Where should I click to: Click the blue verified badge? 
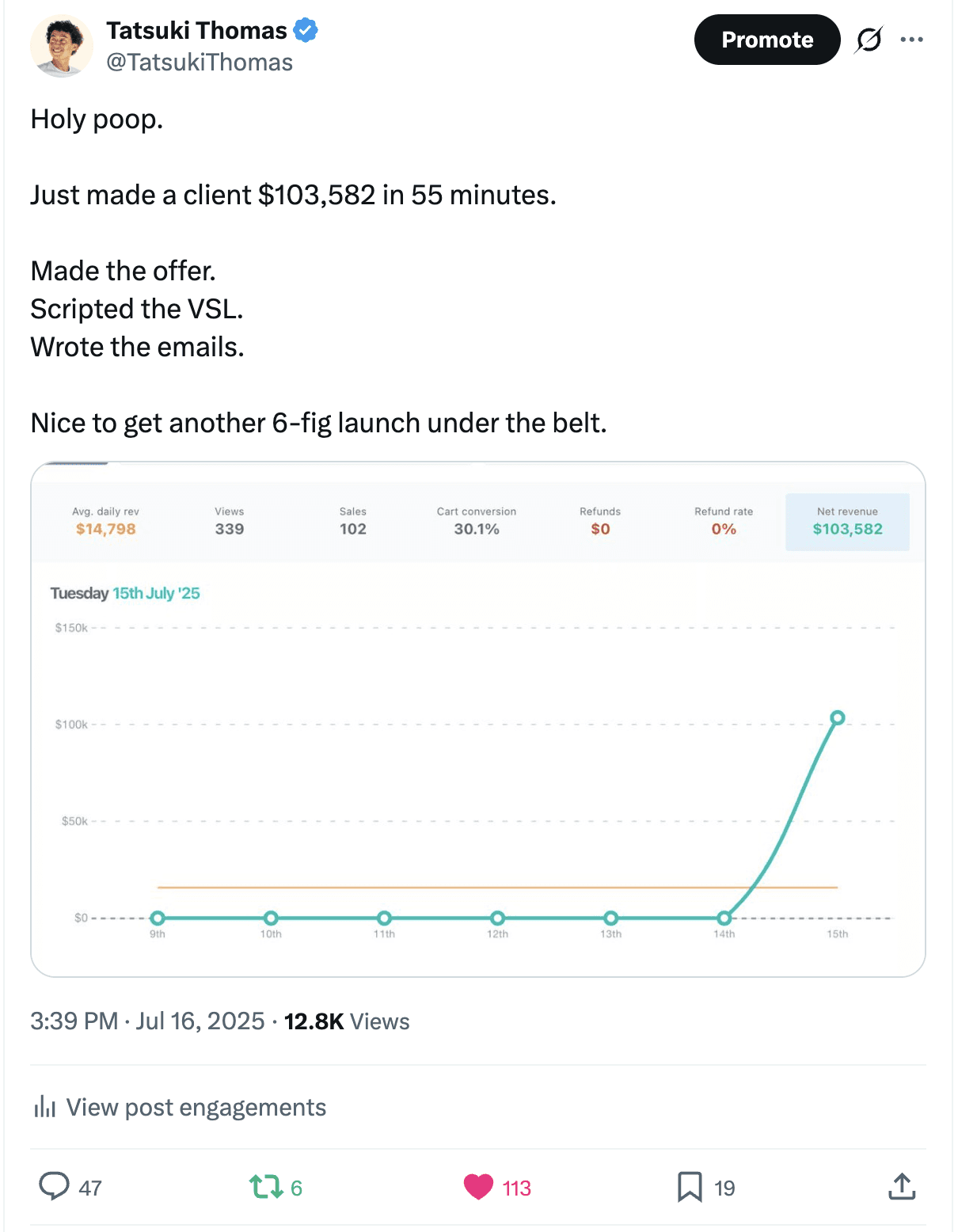tap(306, 31)
